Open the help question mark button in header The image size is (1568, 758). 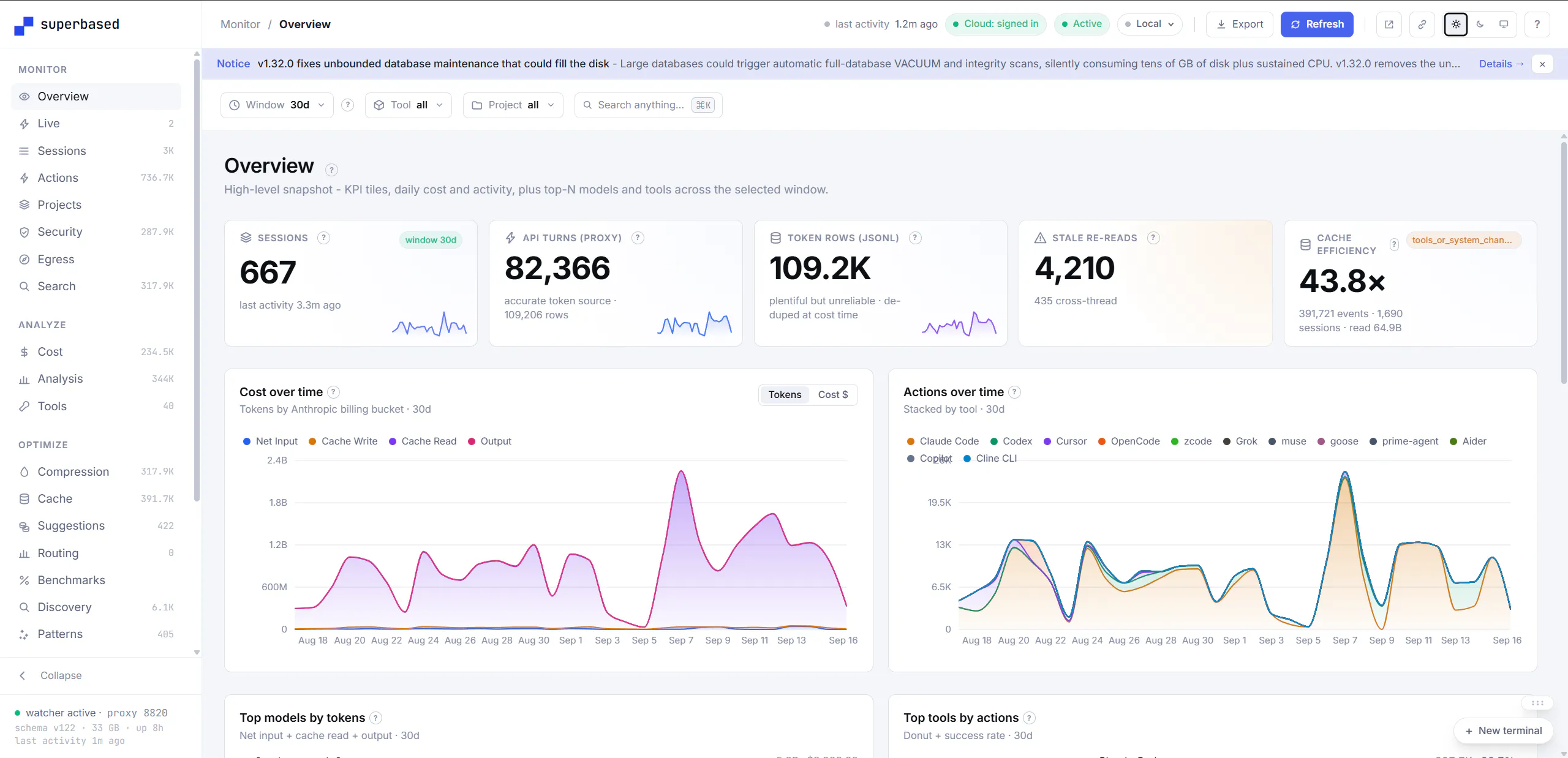point(1537,24)
